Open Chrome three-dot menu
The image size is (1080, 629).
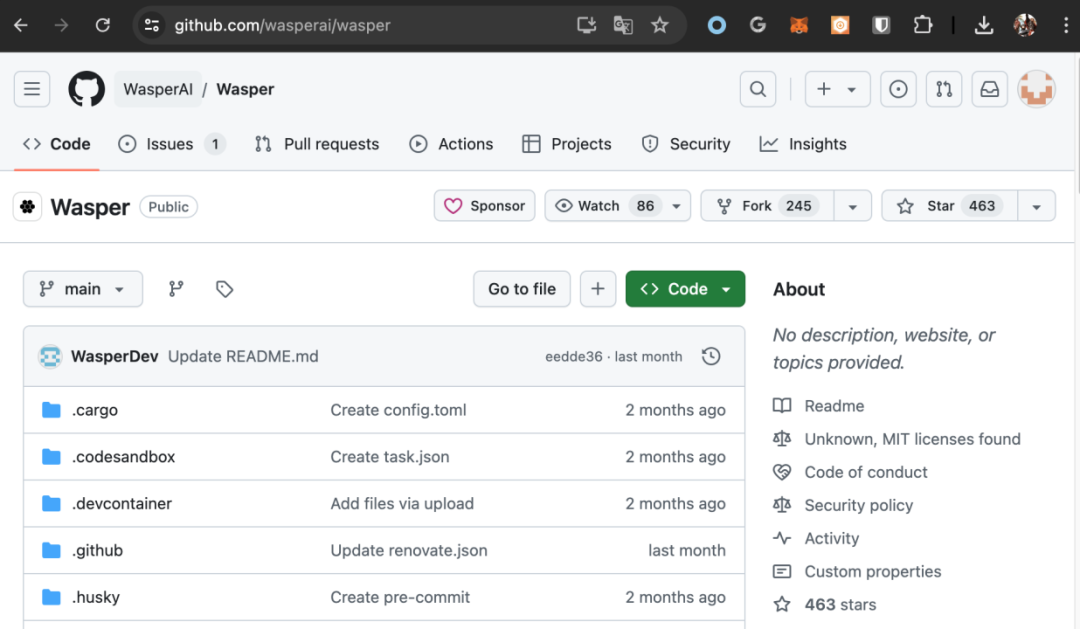coord(1066,25)
